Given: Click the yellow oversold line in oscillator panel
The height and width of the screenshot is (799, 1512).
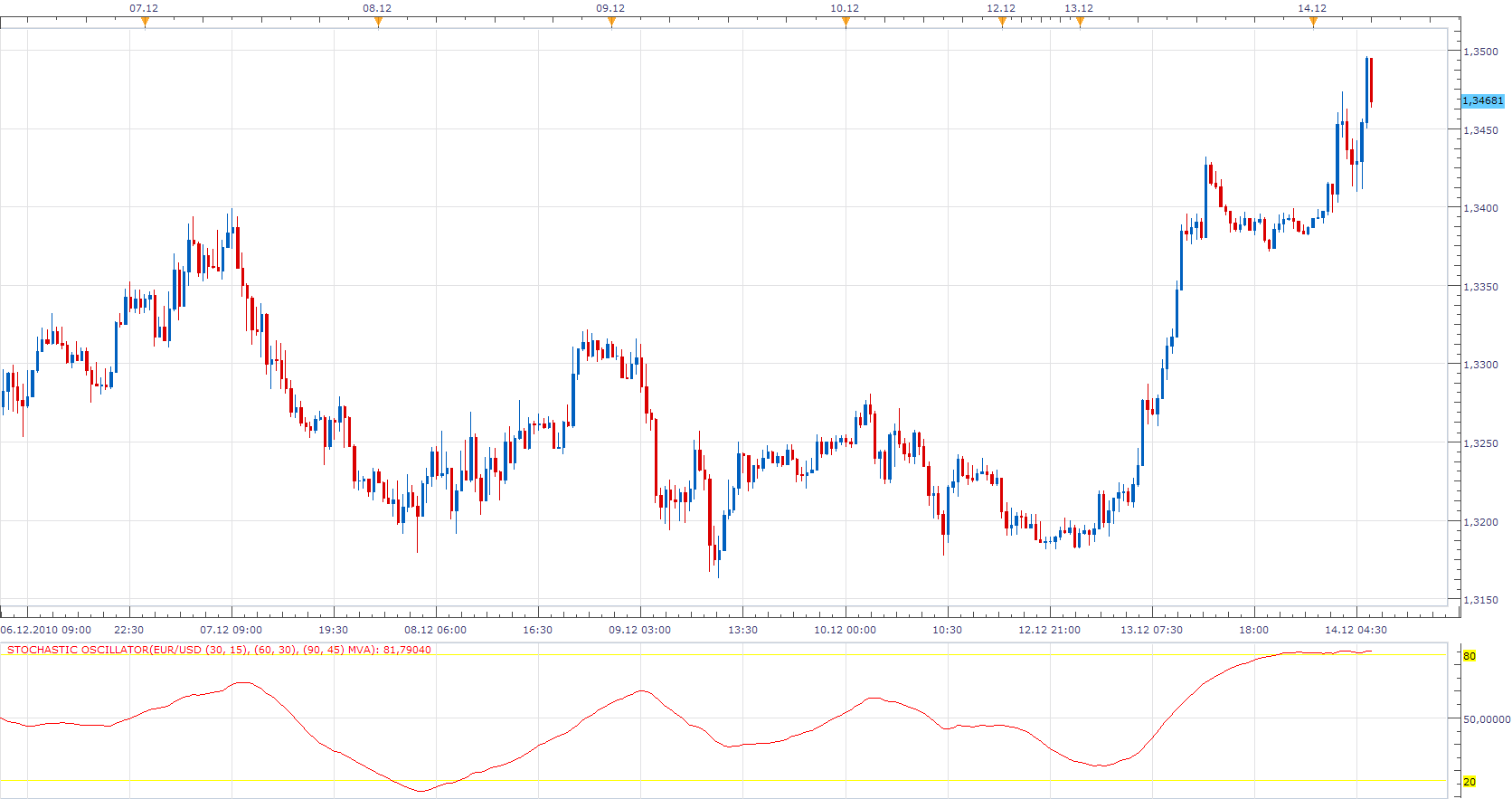Looking at the screenshot, I should tap(723, 780).
